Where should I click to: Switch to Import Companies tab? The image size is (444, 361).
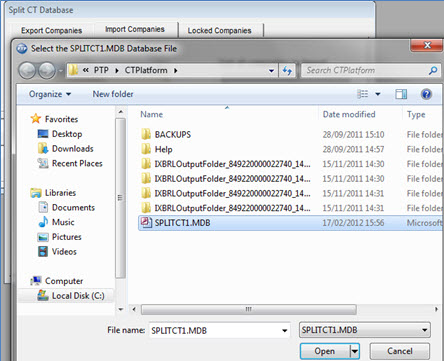click(x=135, y=29)
